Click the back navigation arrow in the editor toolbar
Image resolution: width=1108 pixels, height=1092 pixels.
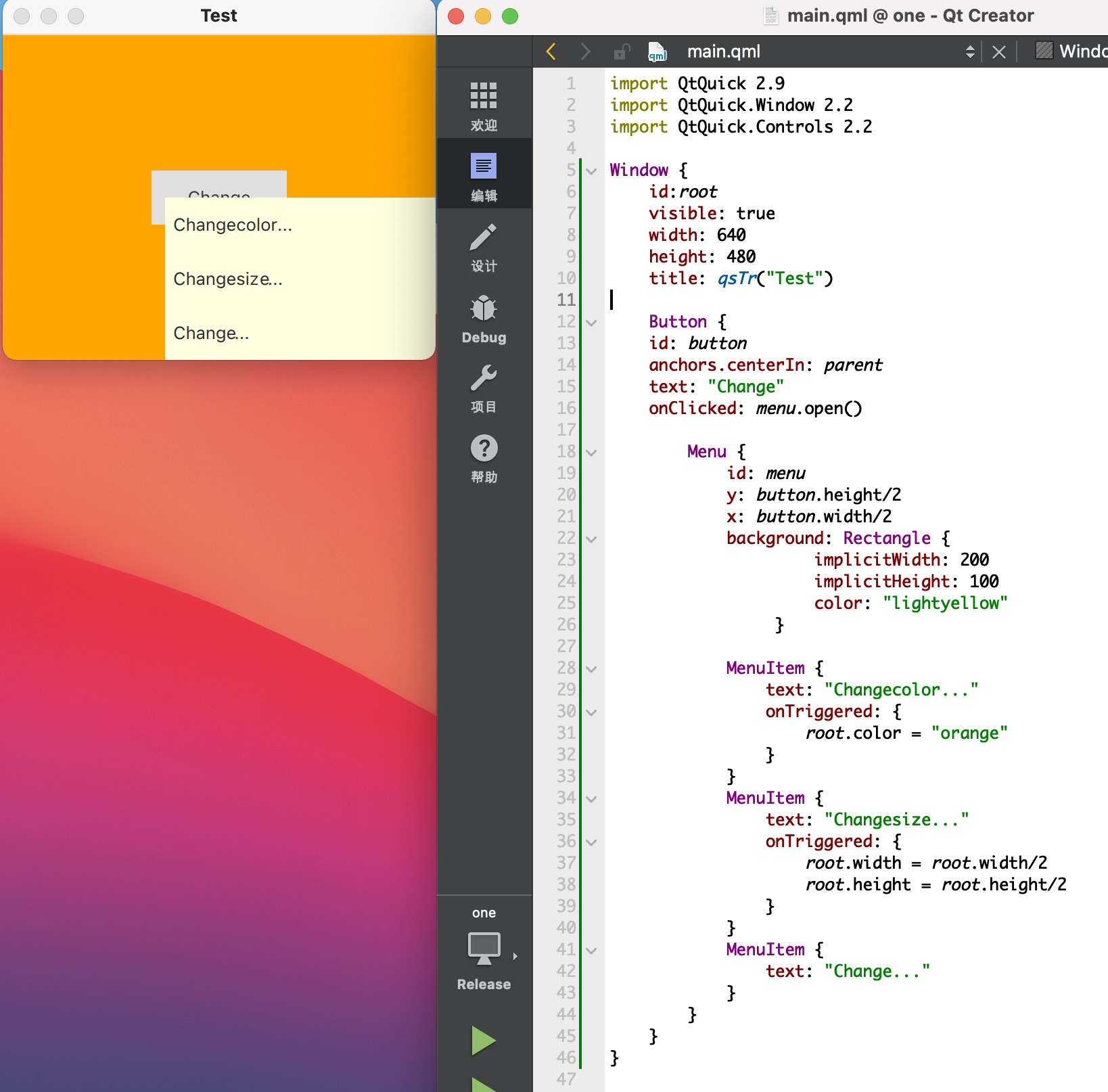click(x=550, y=51)
